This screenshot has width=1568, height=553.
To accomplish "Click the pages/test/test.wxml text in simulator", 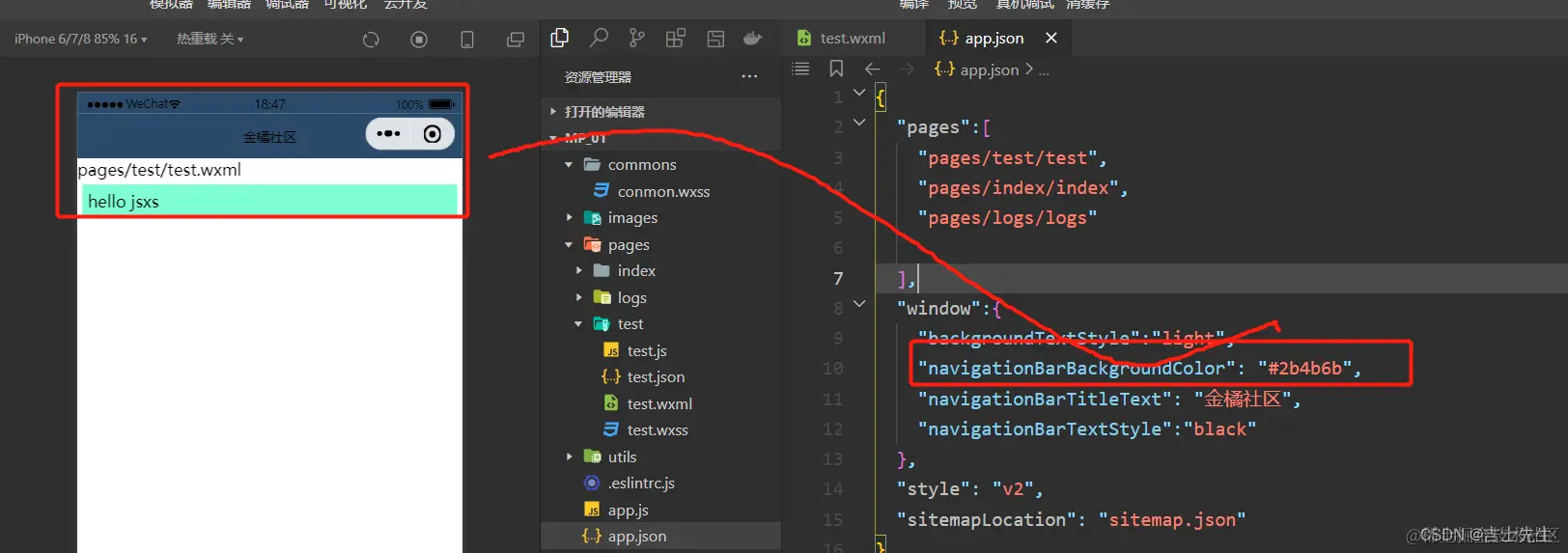I will tap(159, 170).
